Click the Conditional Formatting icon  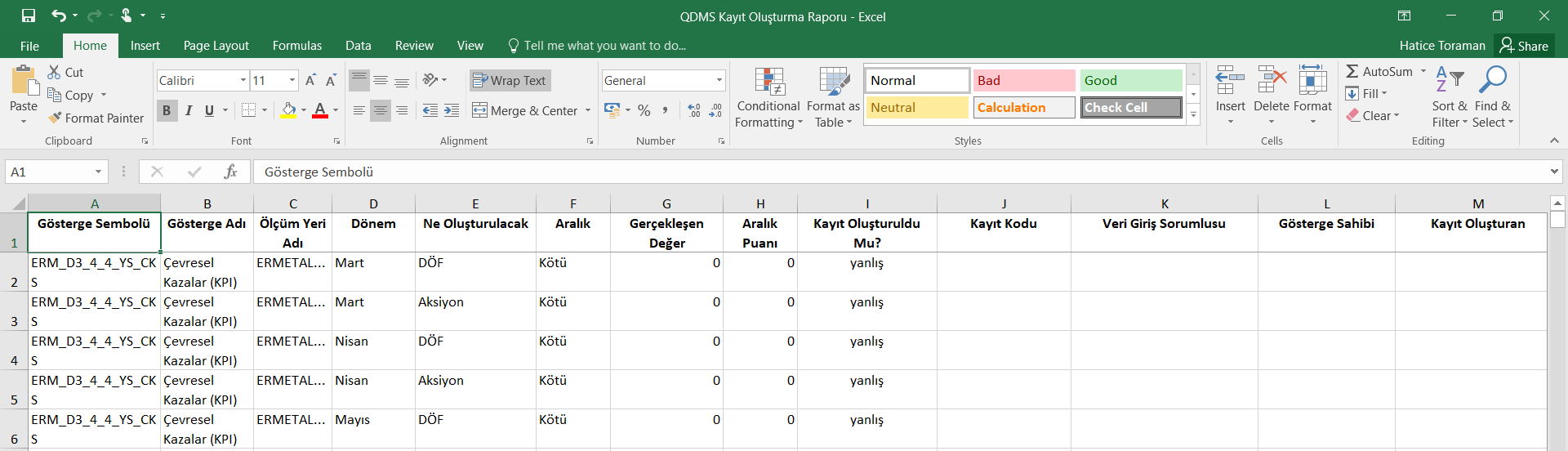tap(768, 83)
